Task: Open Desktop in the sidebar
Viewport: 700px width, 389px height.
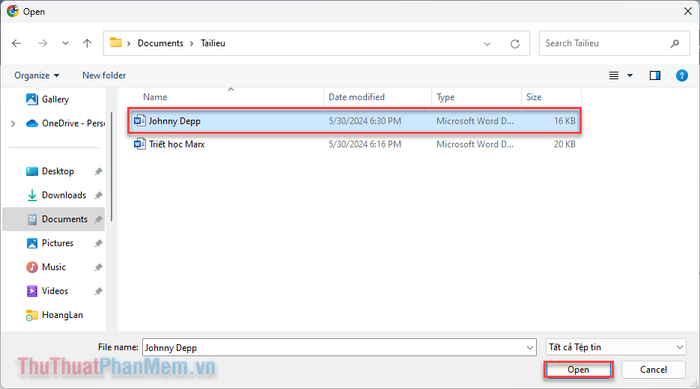Action: pyautogui.click(x=50, y=171)
